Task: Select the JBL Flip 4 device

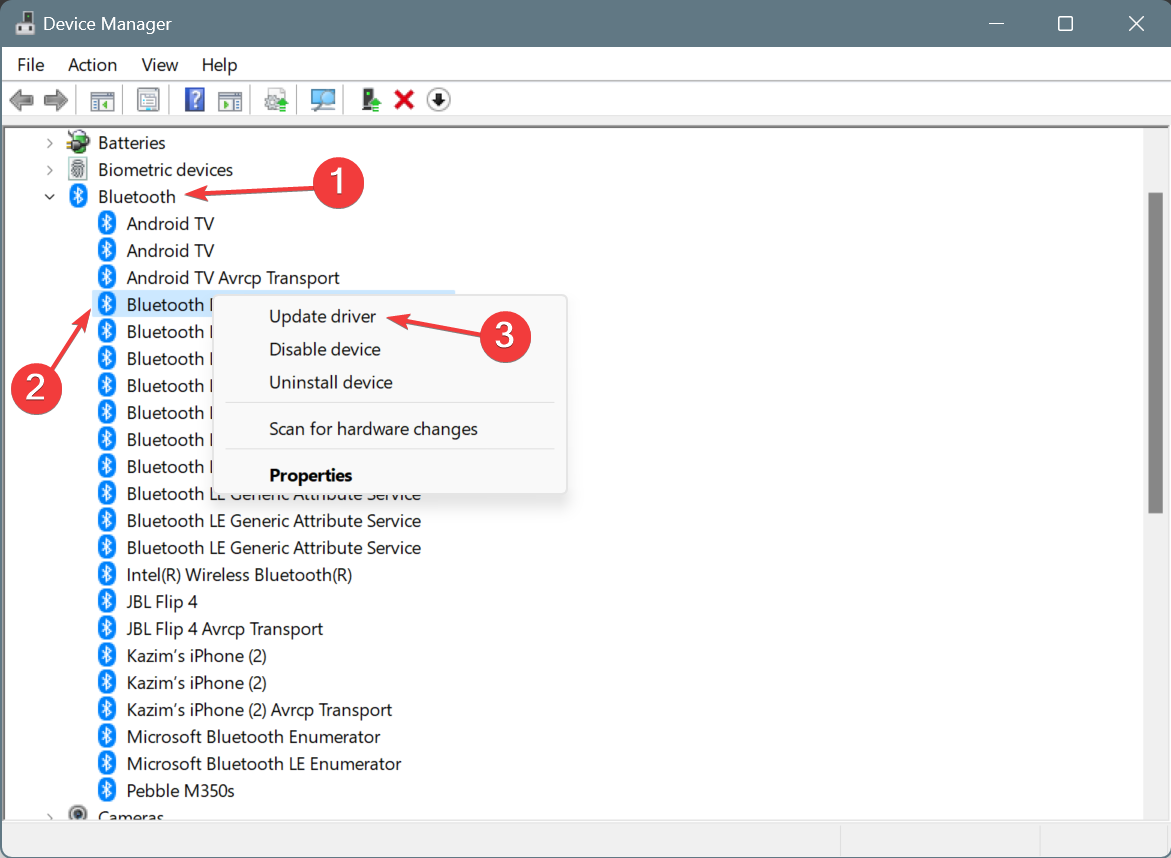Action: [x=162, y=602]
